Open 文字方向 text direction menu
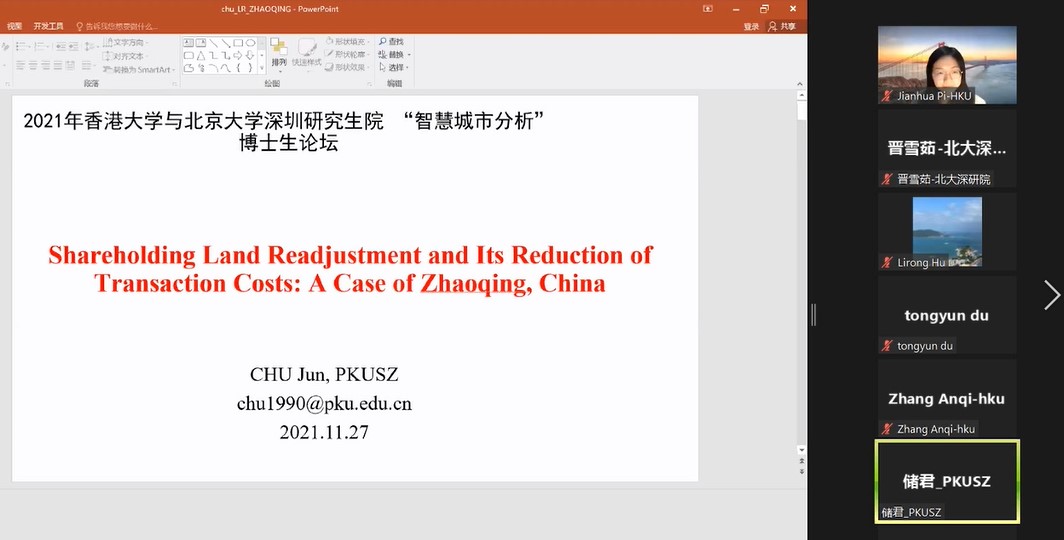 [125, 42]
